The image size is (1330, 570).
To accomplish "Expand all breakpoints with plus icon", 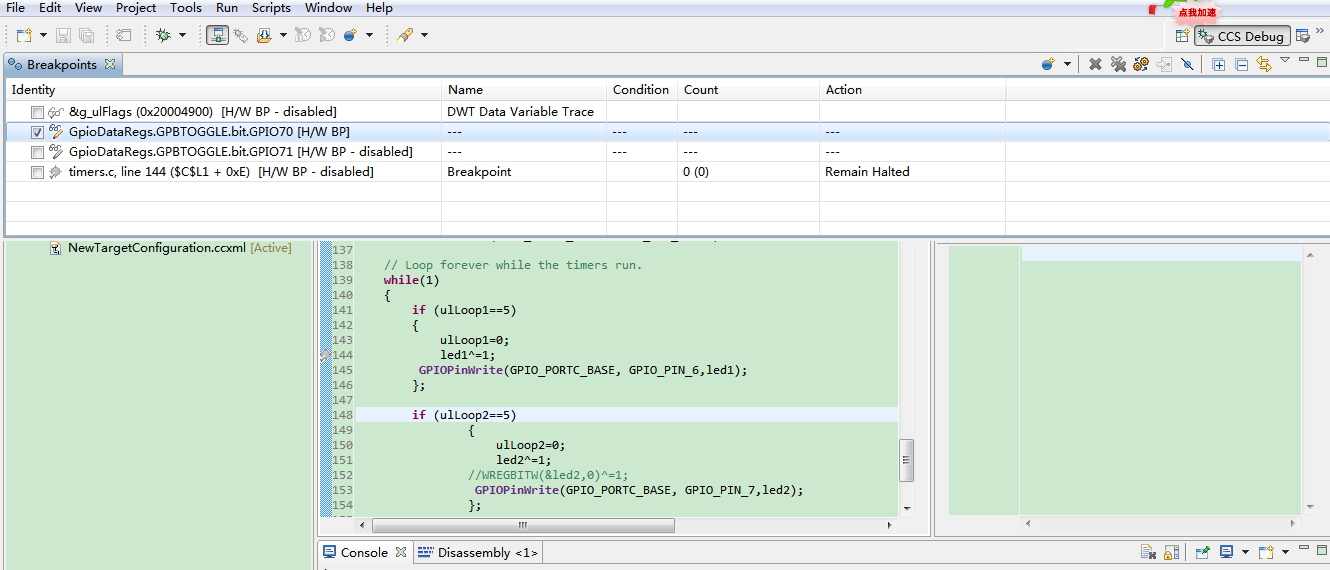I will click(1218, 64).
